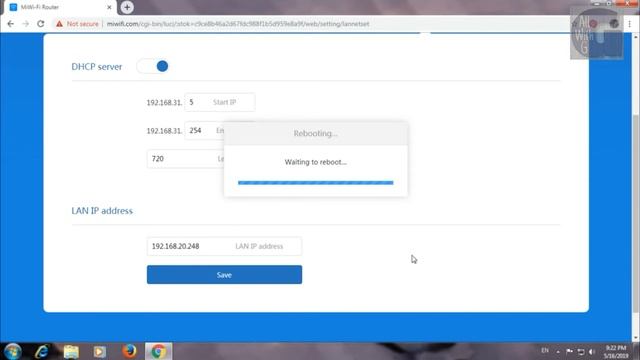Open File Explorer from taskbar
This screenshot has height=360, width=640.
[x=71, y=351]
